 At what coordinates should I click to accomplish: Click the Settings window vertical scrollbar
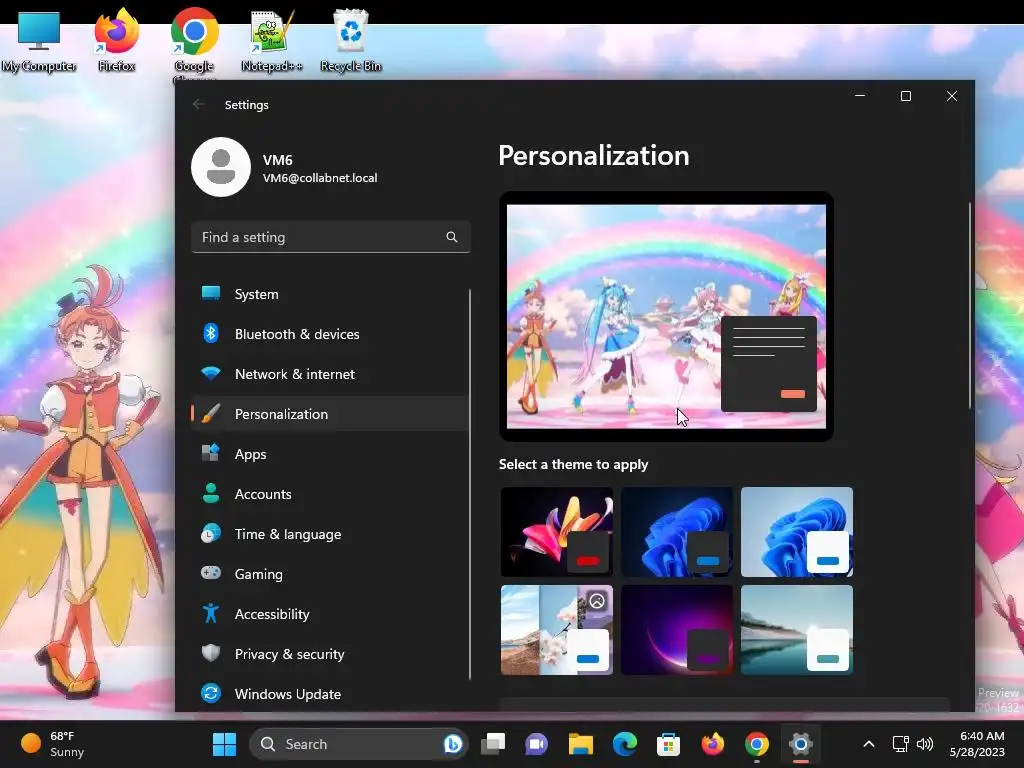pyautogui.click(x=970, y=305)
